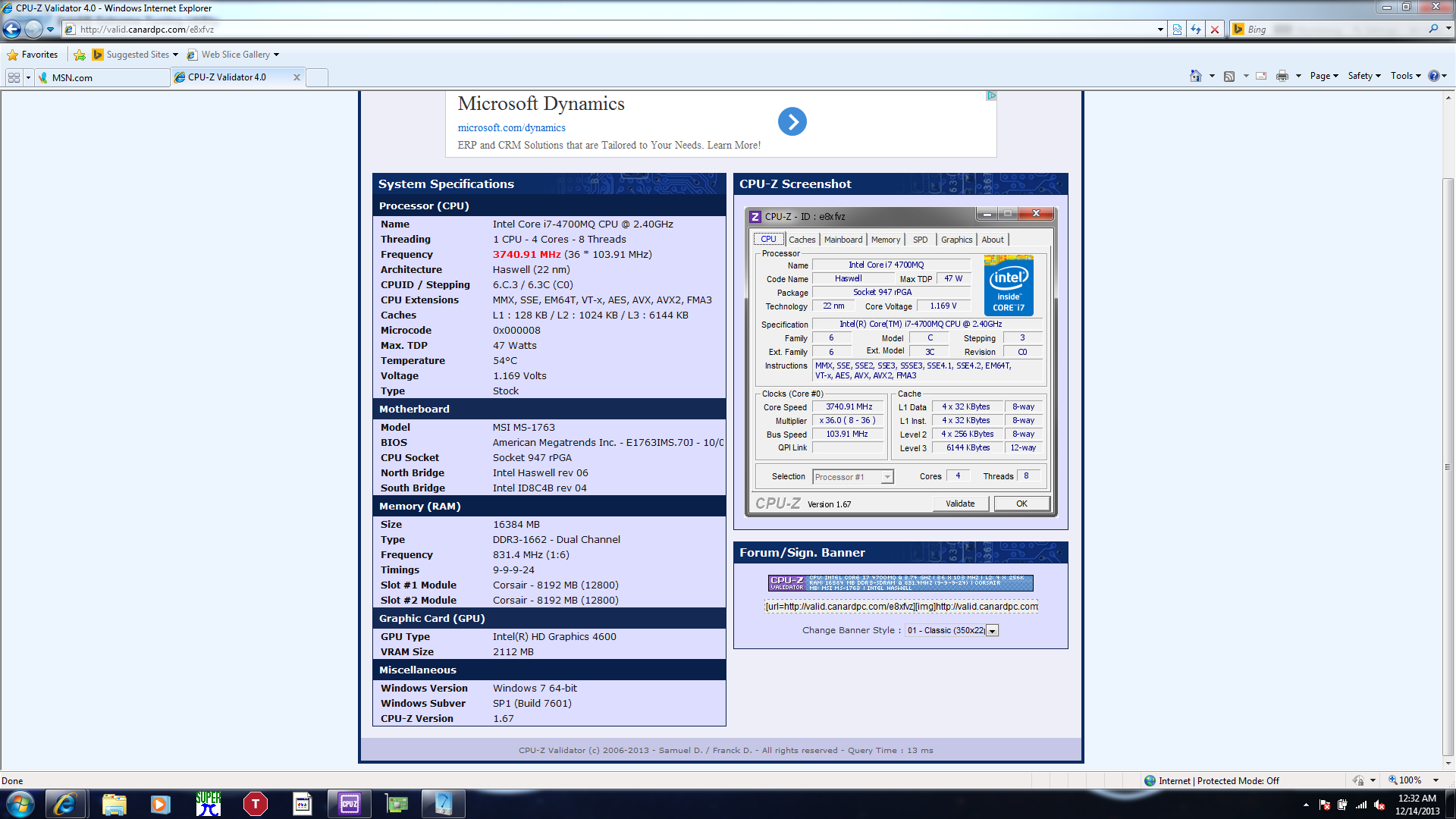This screenshot has width=1456, height=819.
Task: Open the Safety menu
Action: (1364, 76)
